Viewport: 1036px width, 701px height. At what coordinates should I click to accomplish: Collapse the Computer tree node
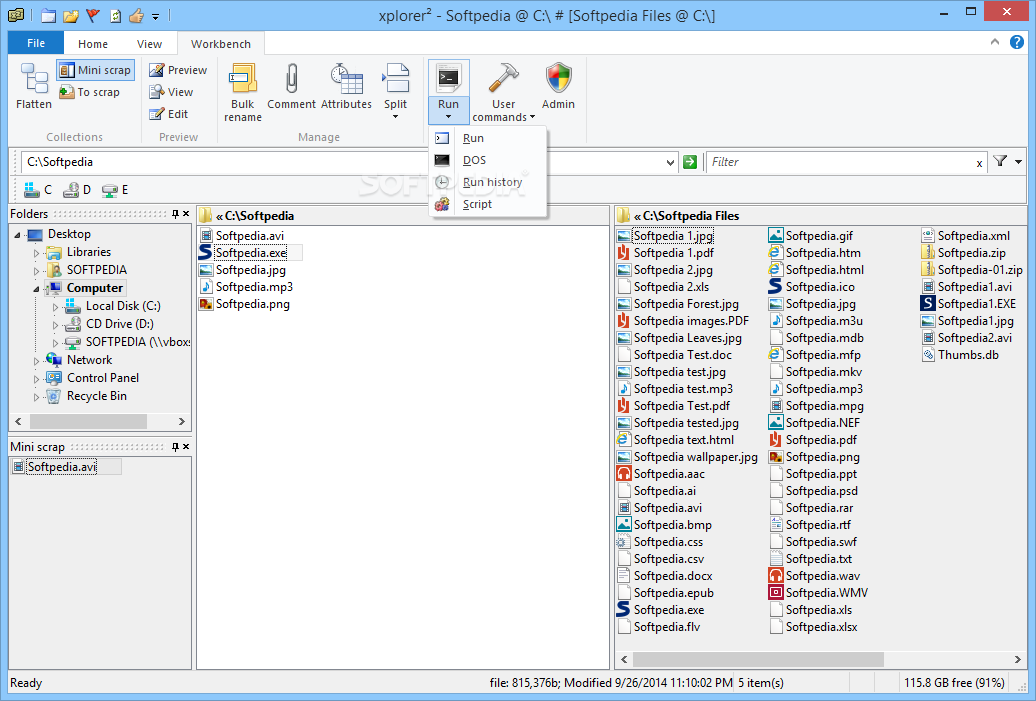click(36, 289)
